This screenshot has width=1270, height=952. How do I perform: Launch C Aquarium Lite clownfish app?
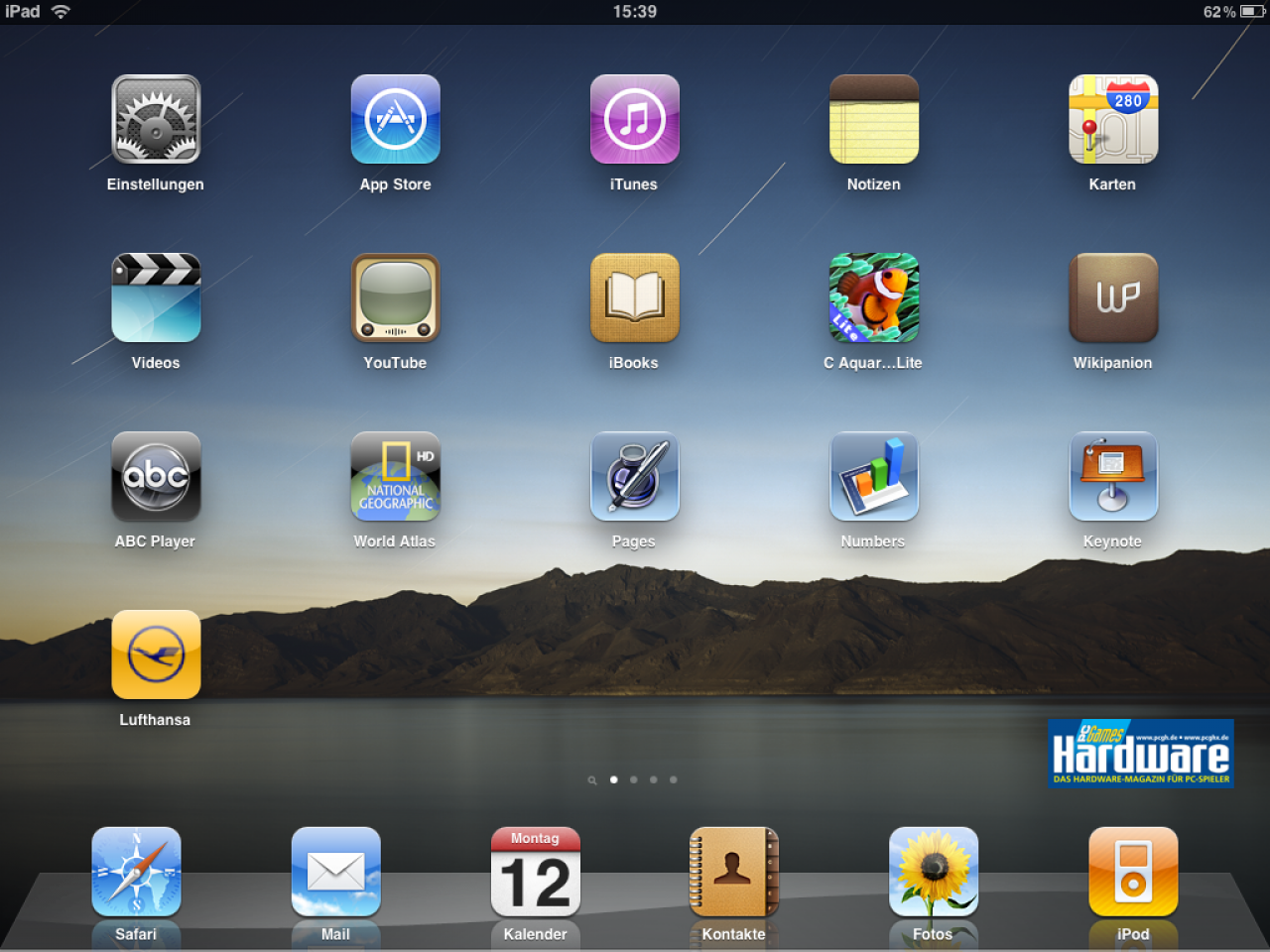873,297
